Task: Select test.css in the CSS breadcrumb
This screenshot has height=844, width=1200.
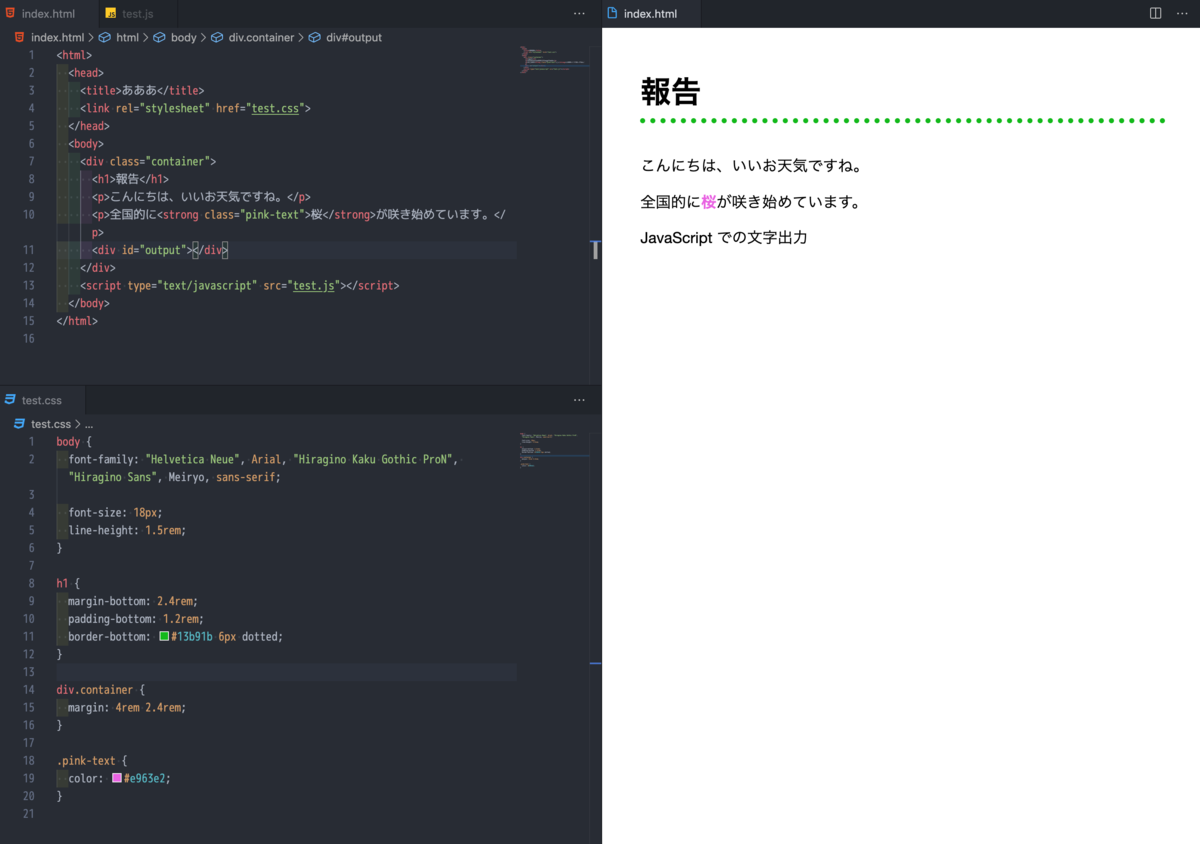Action: (51, 424)
